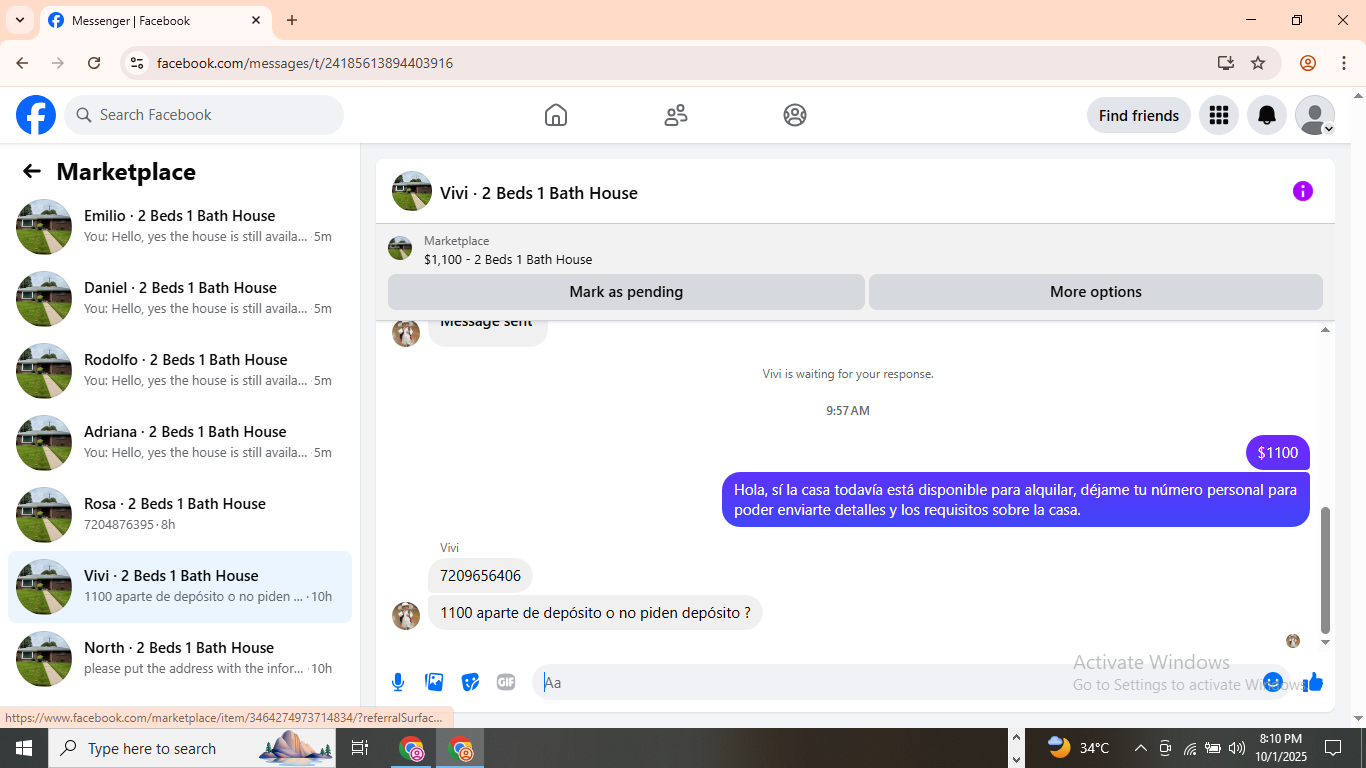Open More options for the listing
Image resolution: width=1366 pixels, height=768 pixels.
tap(1096, 292)
